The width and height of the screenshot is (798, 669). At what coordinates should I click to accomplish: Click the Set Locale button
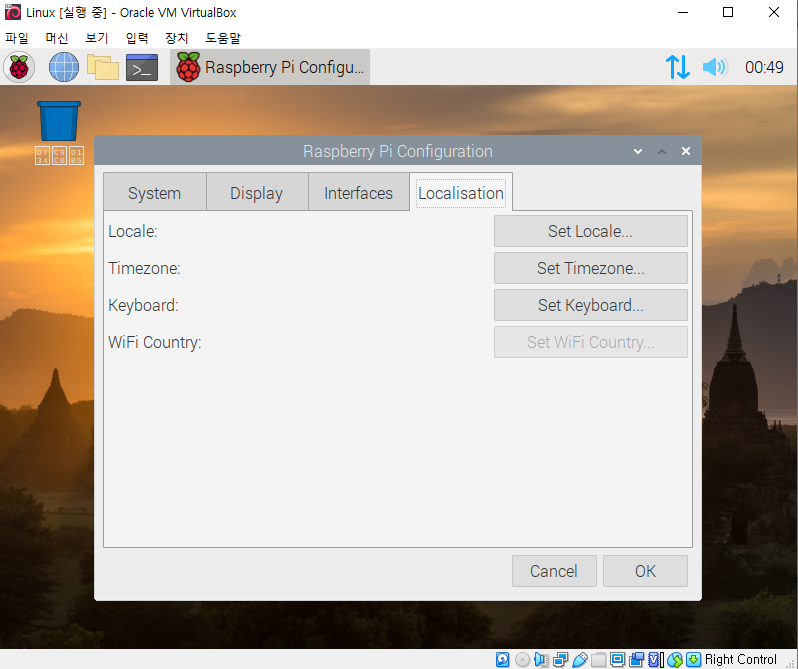coord(590,231)
